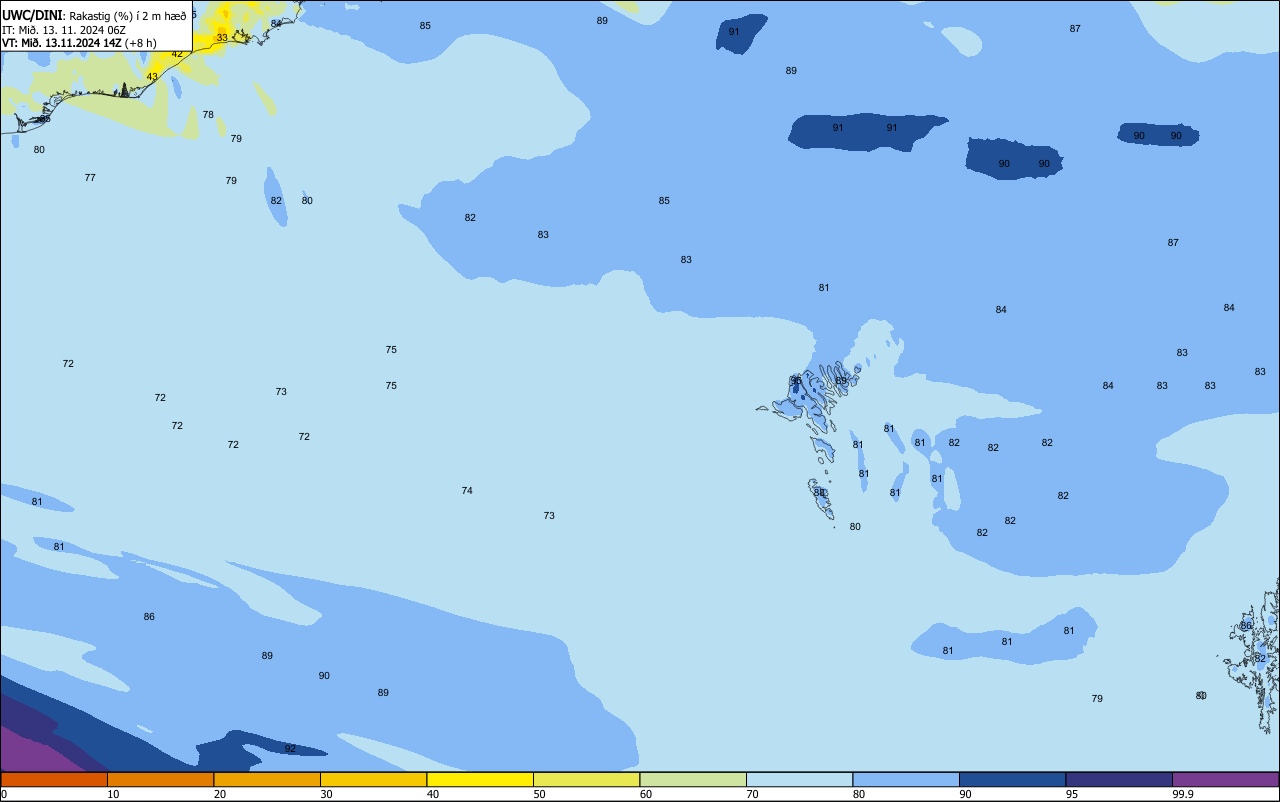The width and height of the screenshot is (1280, 802).
Task: Select the bright yellow 40–50 legend swatch
Action: (x=480, y=779)
